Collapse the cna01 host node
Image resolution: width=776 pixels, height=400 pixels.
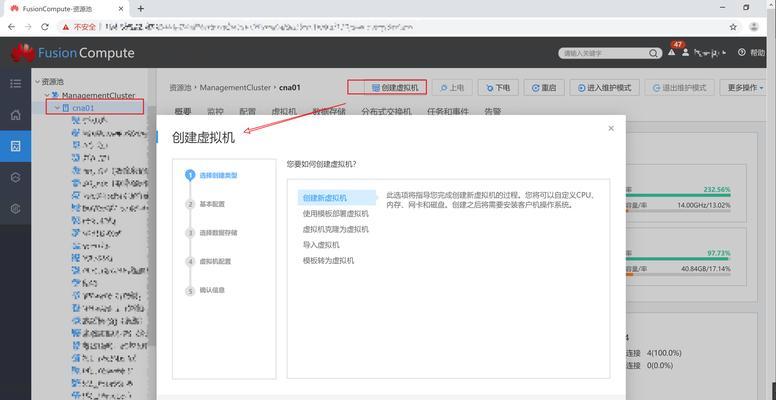click(x=57, y=107)
